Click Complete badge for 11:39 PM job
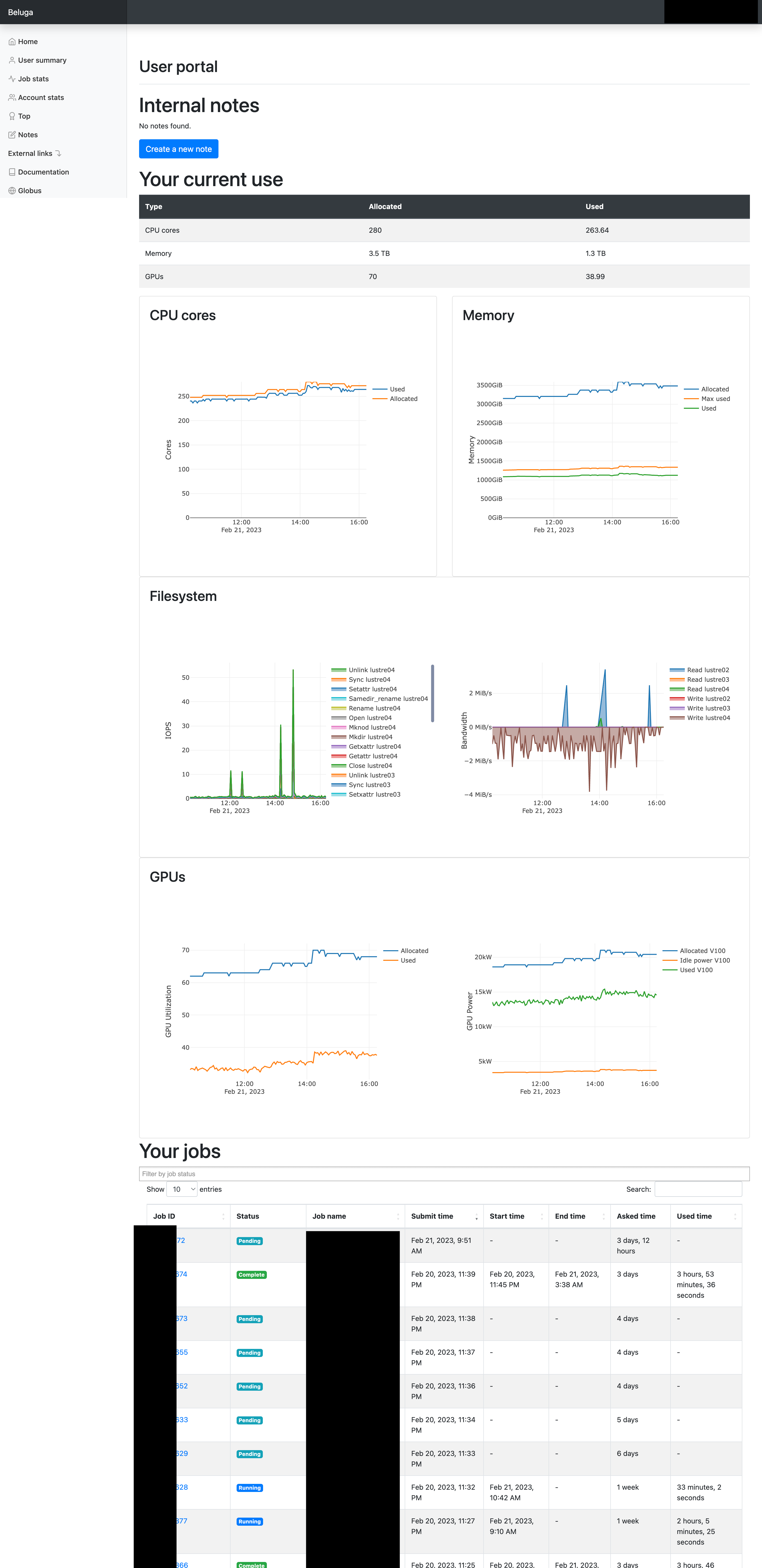This screenshot has height=1568, width=762. coord(251,1275)
